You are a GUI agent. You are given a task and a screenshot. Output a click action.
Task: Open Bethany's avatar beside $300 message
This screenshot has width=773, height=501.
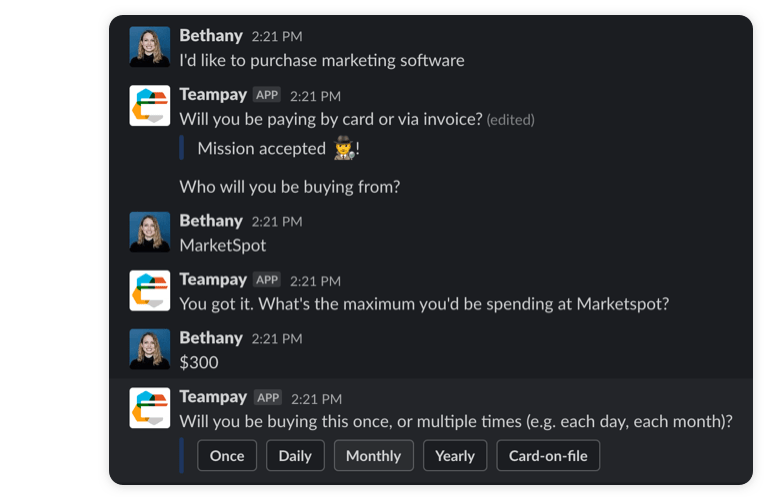click(x=150, y=349)
